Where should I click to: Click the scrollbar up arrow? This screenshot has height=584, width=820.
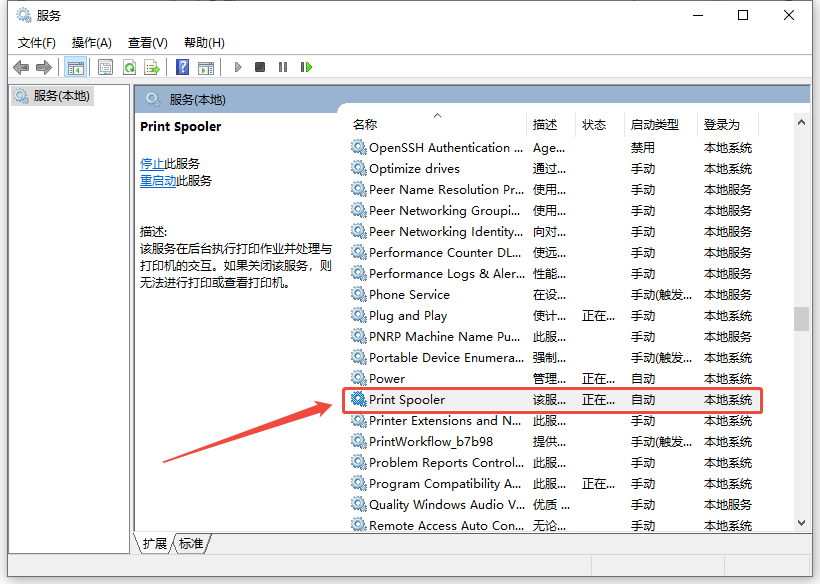(x=801, y=122)
